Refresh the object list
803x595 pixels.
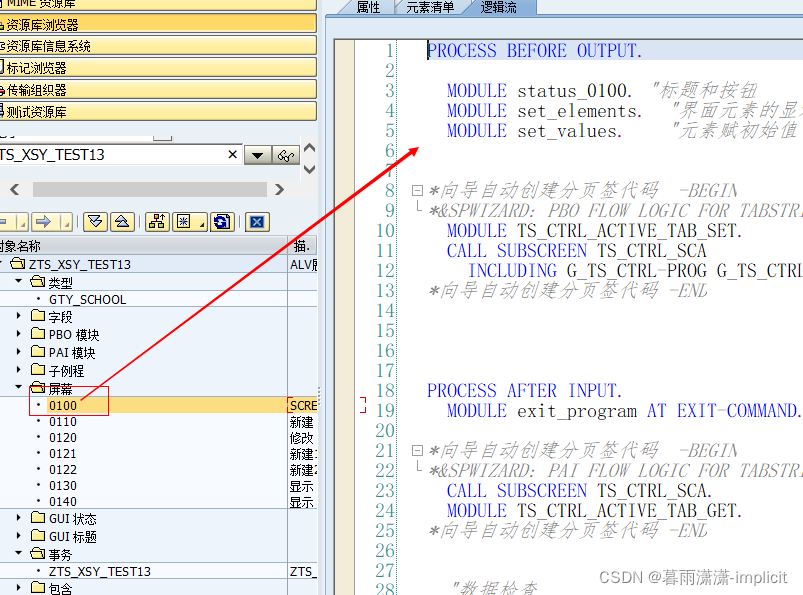tap(222, 222)
